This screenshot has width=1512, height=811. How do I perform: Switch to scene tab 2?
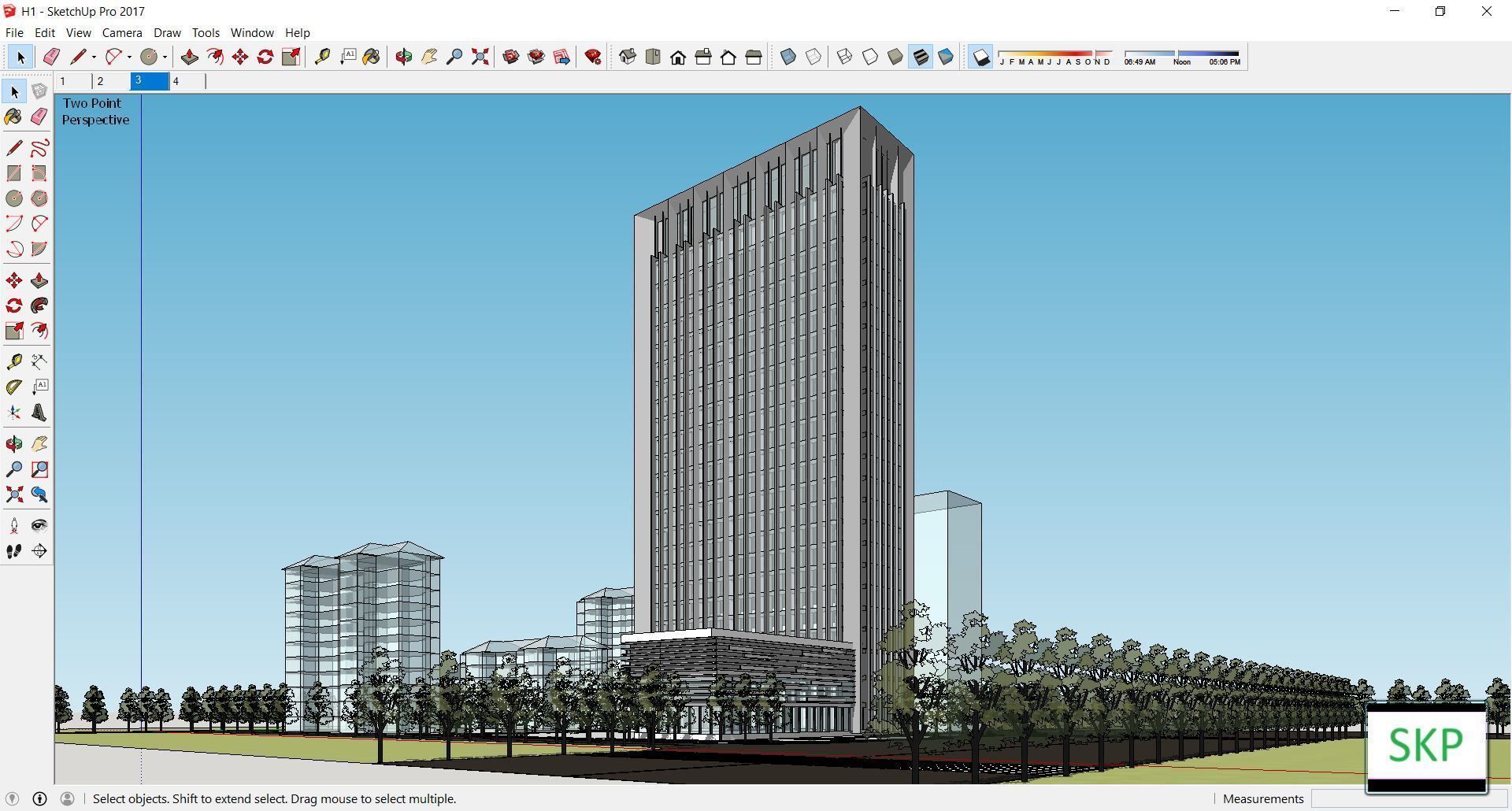pos(111,81)
